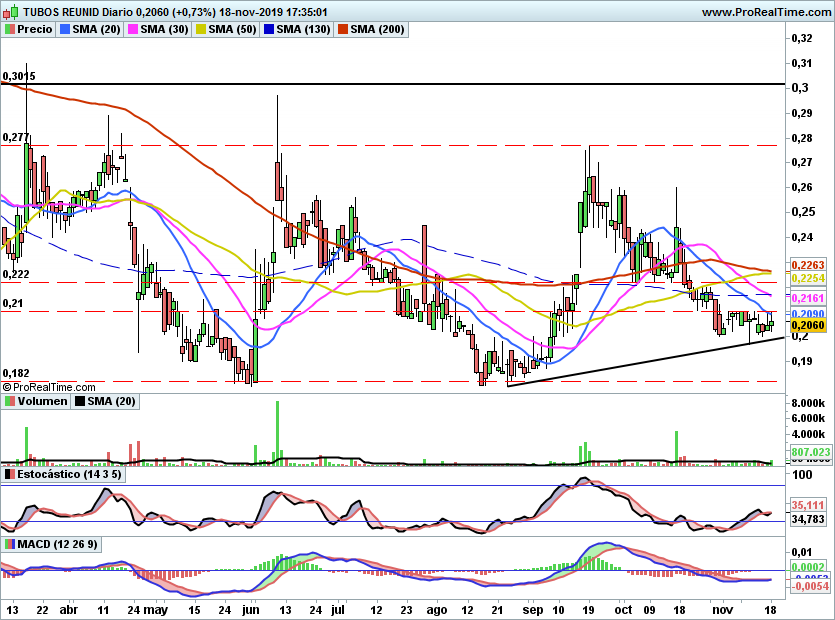
Task: Open the SMA (130) legend label
Action: pyautogui.click(x=302, y=30)
